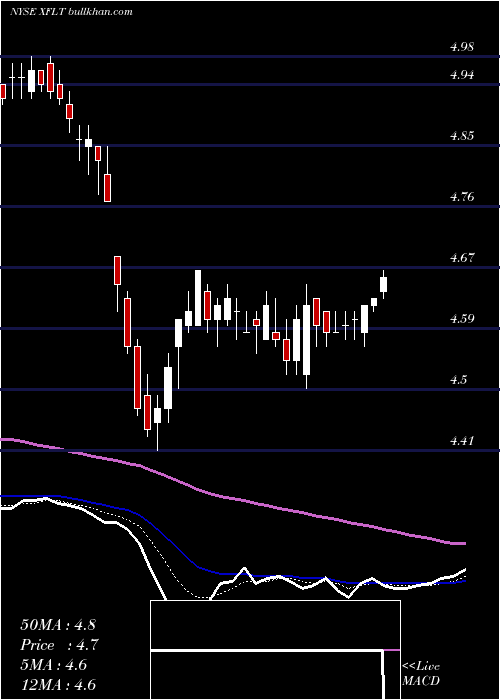
Task: Select the 4.85 price level label
Action: (x=462, y=136)
